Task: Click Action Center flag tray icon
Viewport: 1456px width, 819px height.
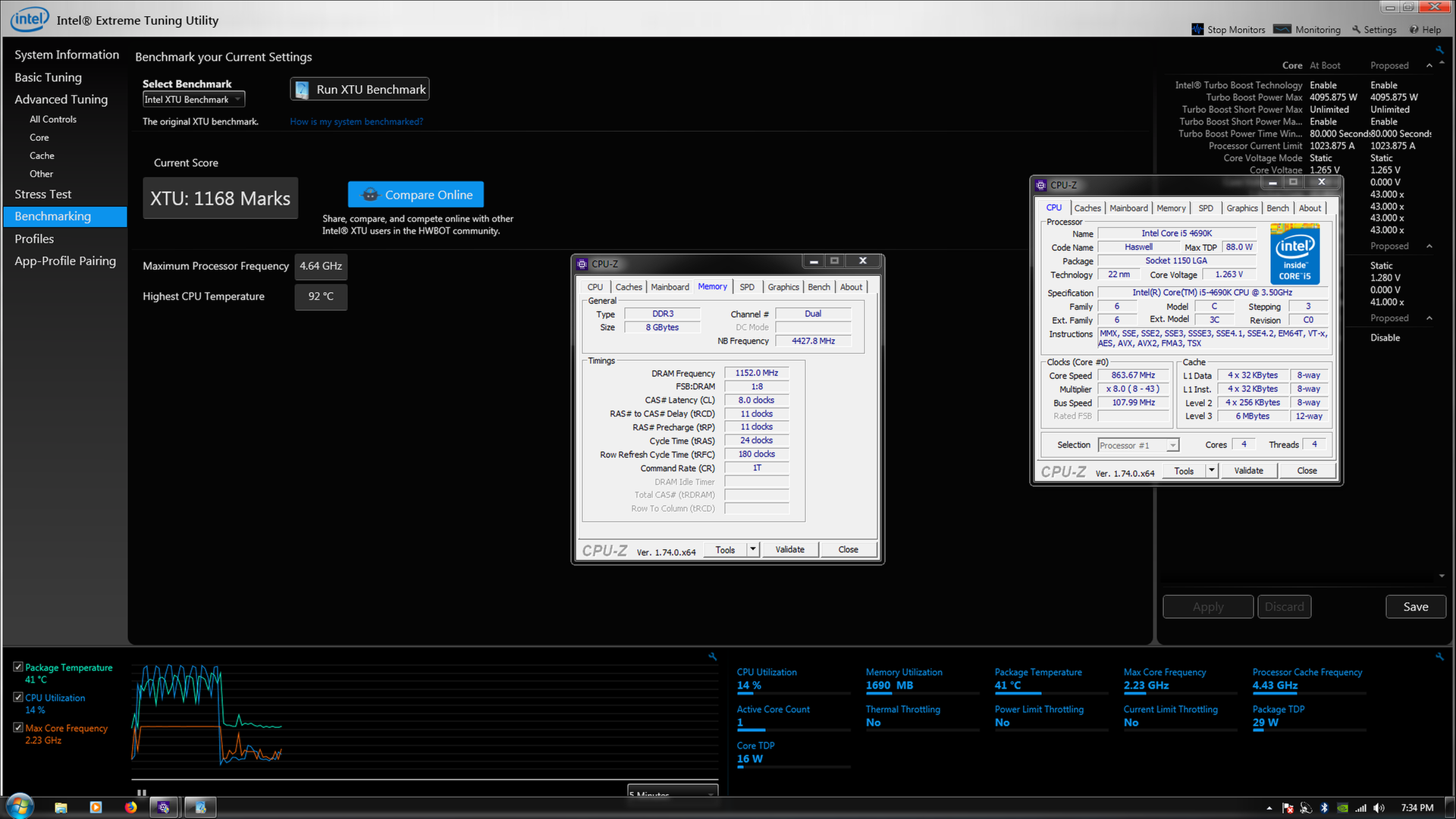Action: pyautogui.click(x=1288, y=808)
